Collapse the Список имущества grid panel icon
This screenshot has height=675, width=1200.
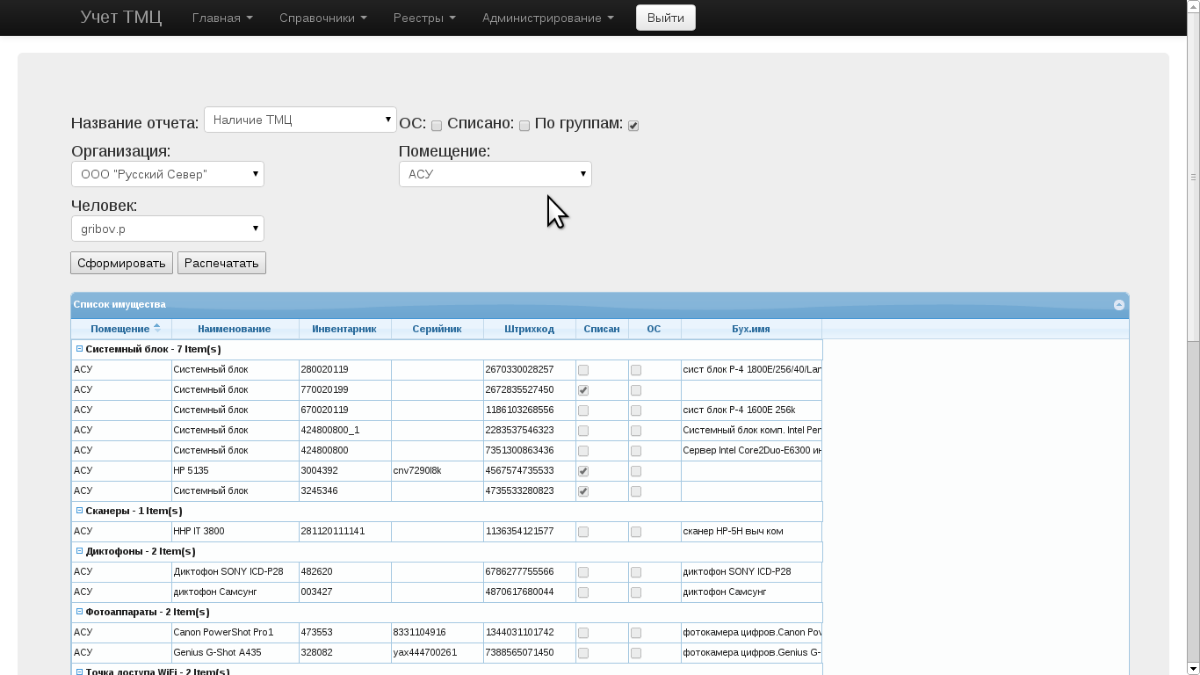point(1119,305)
